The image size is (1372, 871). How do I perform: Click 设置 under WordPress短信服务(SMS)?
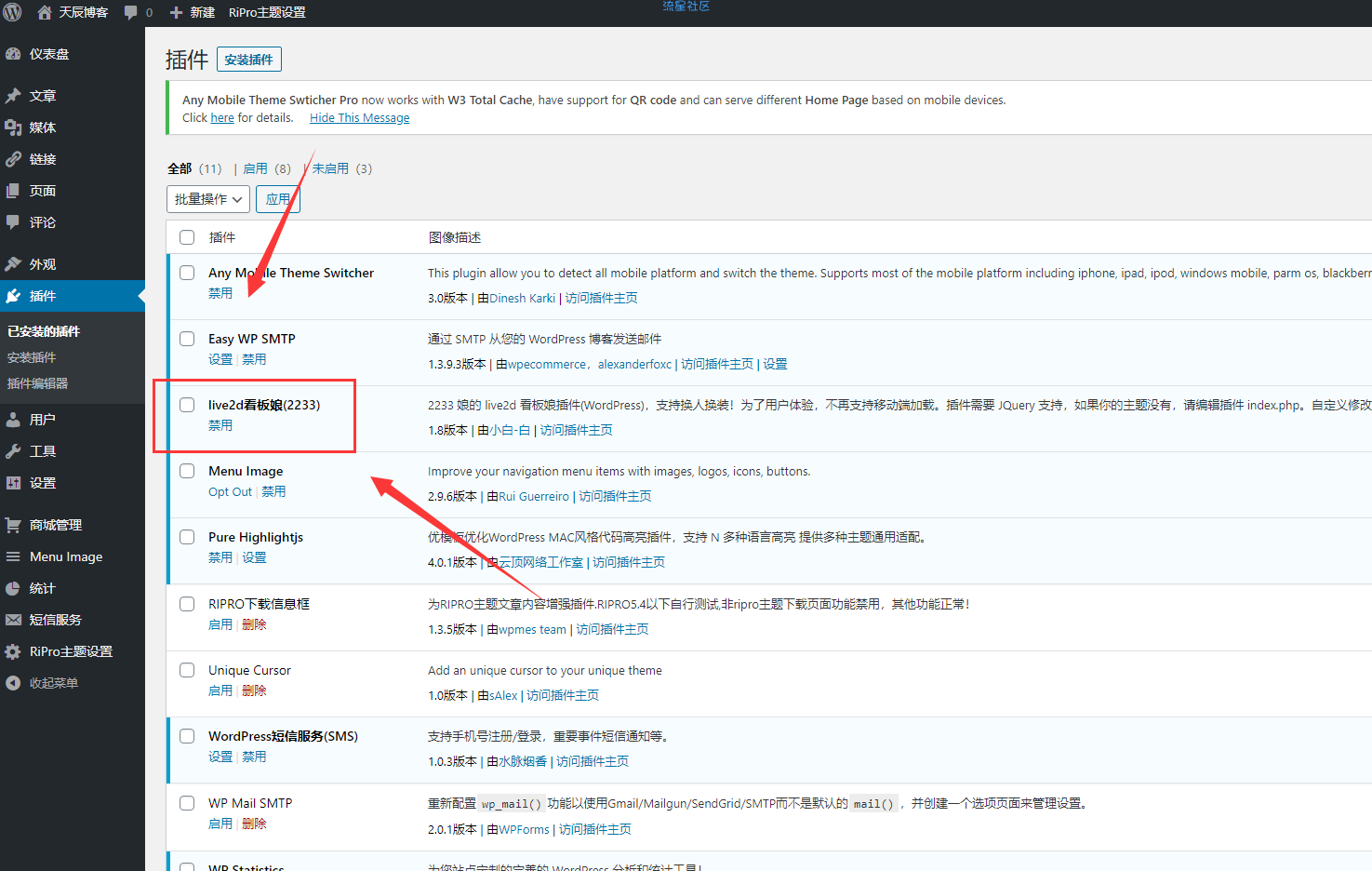click(220, 757)
